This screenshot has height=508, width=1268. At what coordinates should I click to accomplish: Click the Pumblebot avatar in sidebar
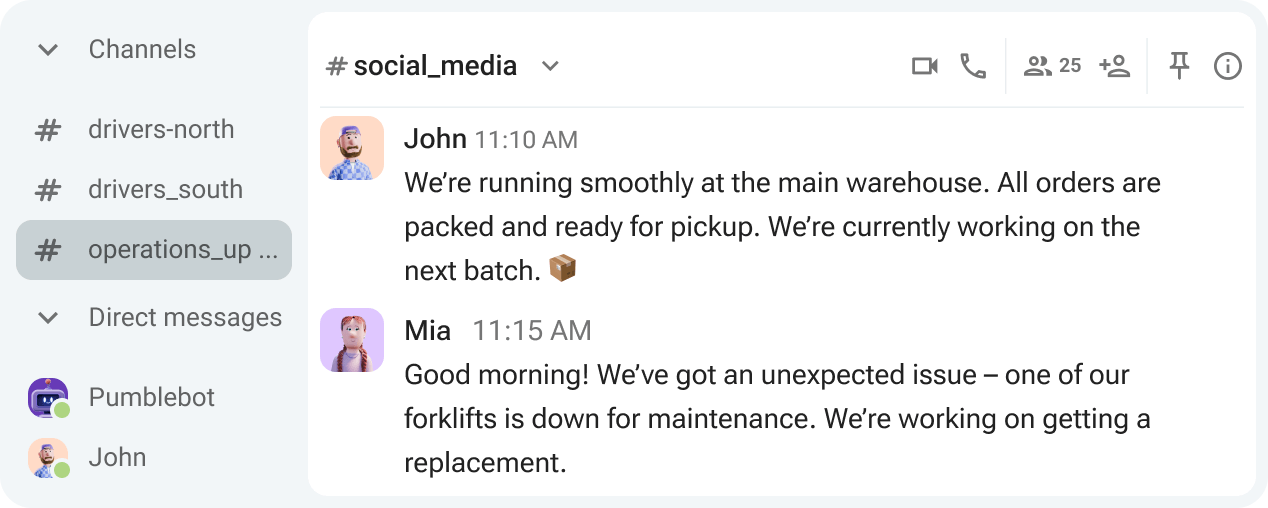click(48, 398)
